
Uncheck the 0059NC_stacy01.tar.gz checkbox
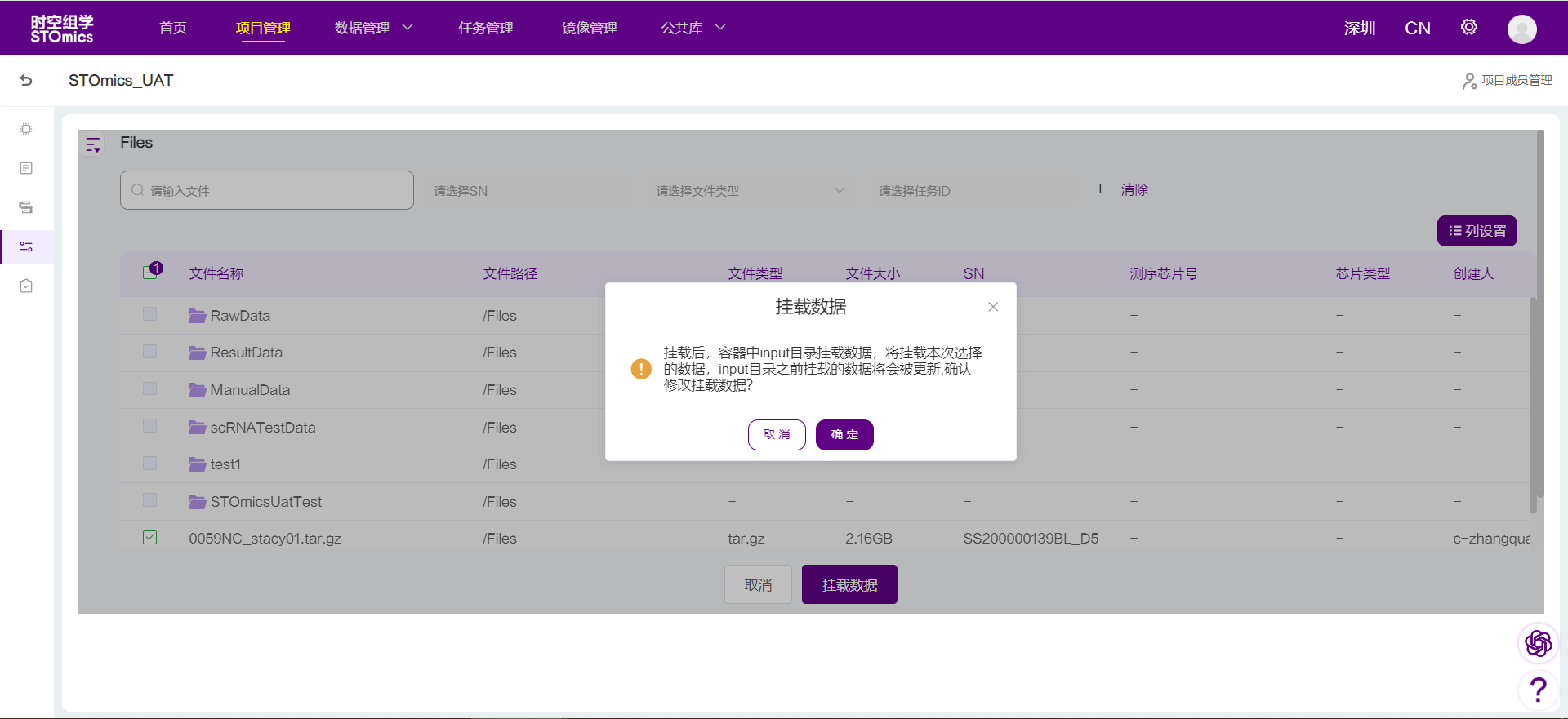point(149,538)
